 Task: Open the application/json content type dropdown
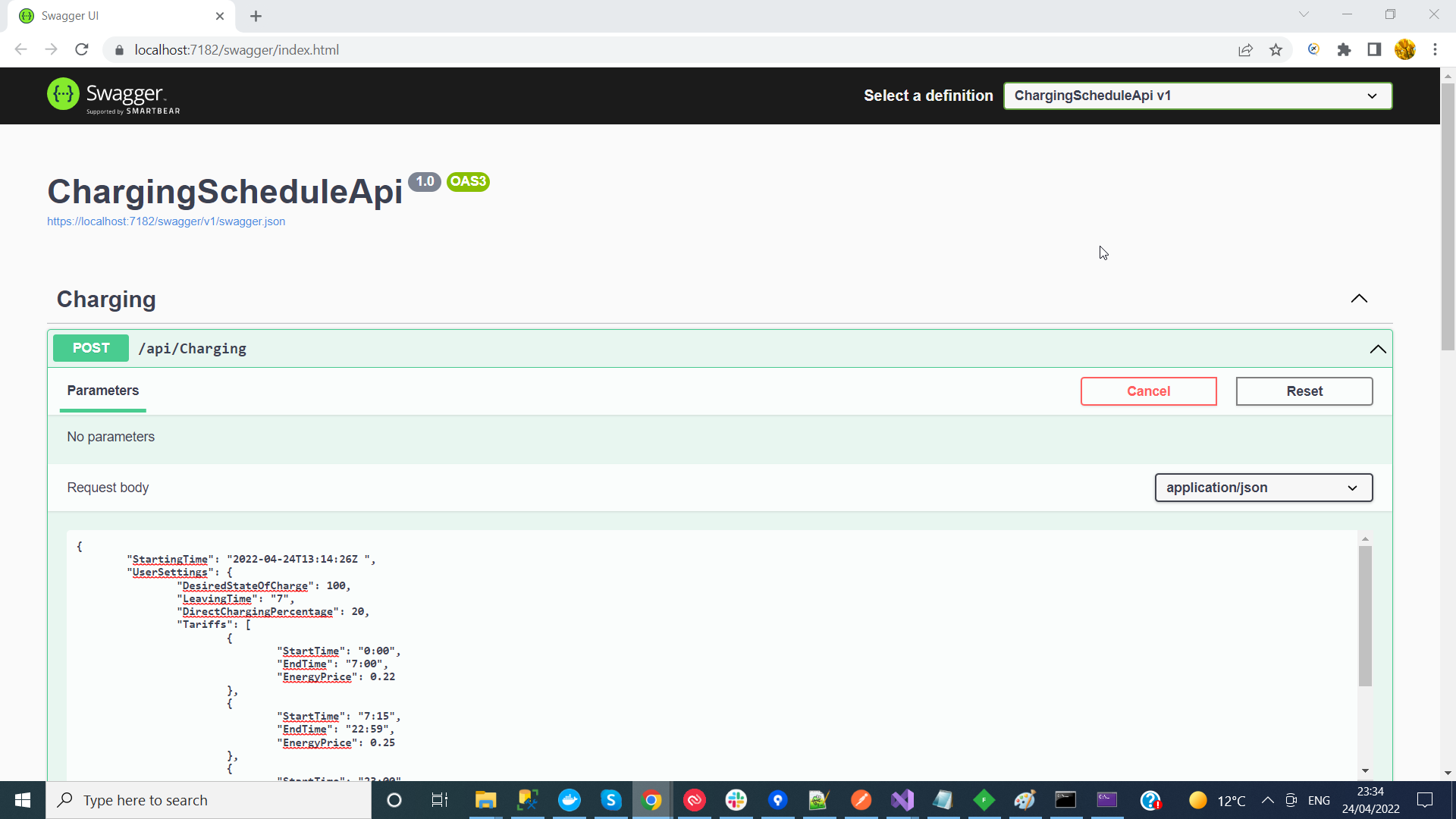[x=1263, y=488]
